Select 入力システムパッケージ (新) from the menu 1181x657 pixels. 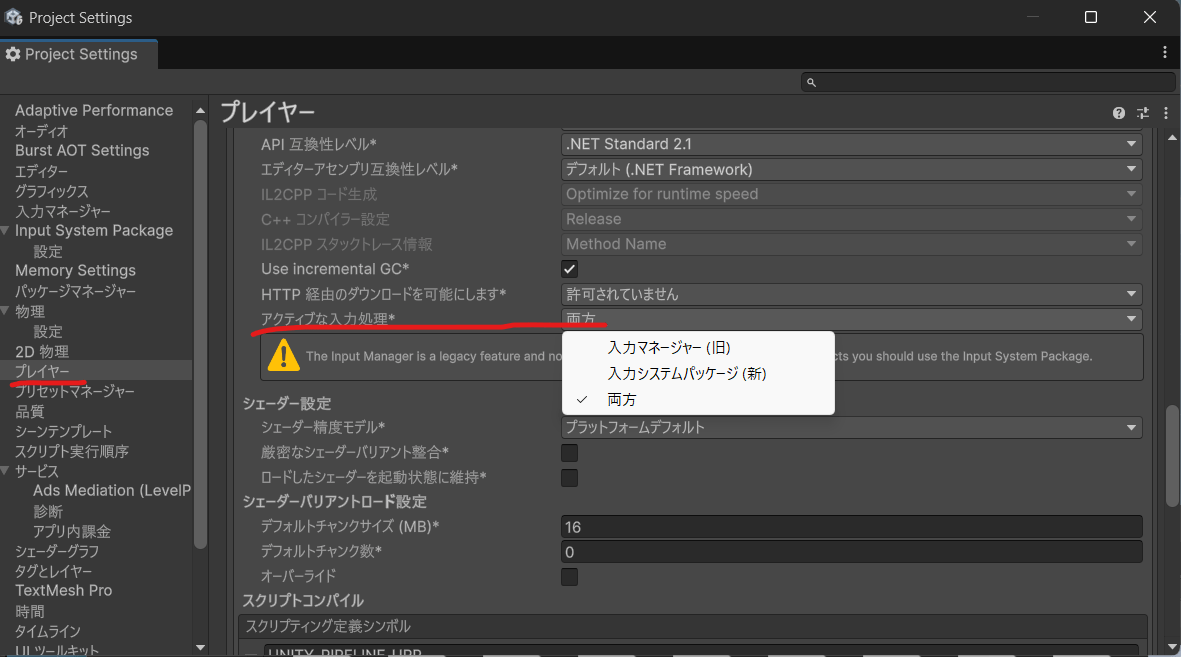[x=685, y=373]
